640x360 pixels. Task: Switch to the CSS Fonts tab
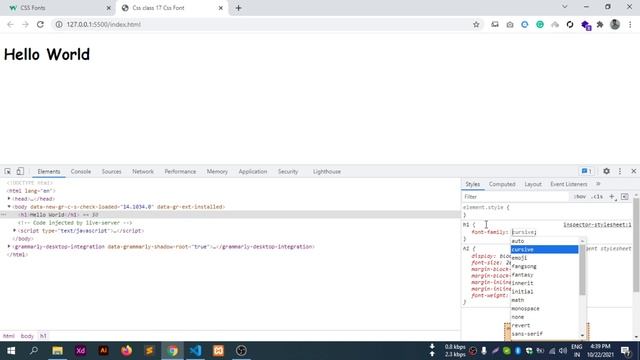pyautogui.click(x=57, y=8)
